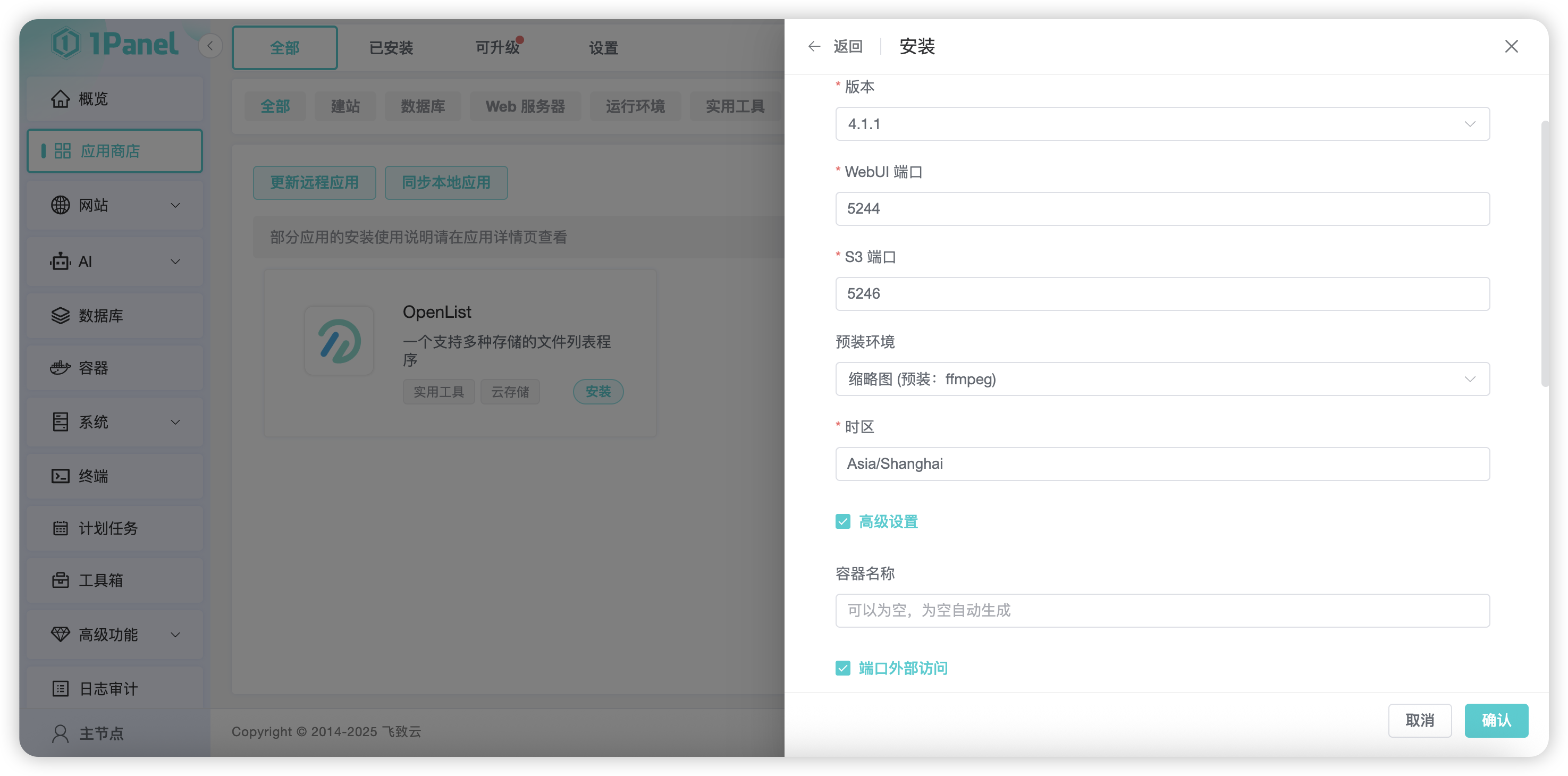Screen dimensions: 1568x776
Task: Uncheck the 高级设置 checkbox
Action: click(842, 521)
